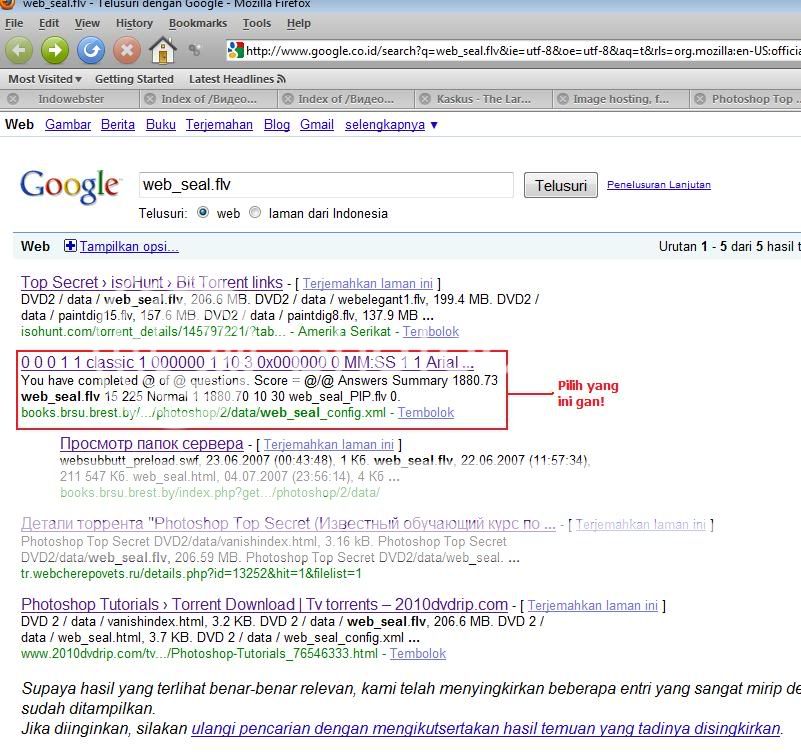Image resolution: width=801 pixels, height=753 pixels.
Task: Translate the isoHunt result page
Action: click(x=367, y=284)
